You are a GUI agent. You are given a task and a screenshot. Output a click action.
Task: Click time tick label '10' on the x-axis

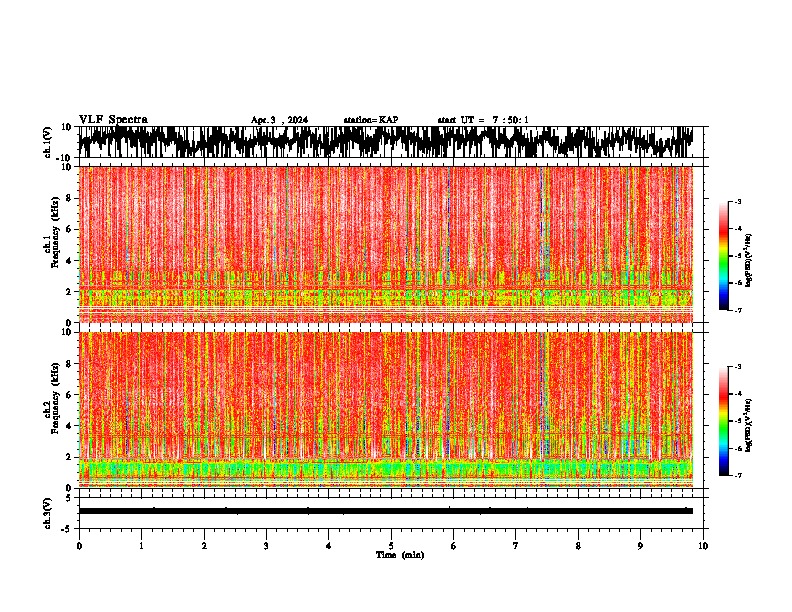tap(703, 546)
